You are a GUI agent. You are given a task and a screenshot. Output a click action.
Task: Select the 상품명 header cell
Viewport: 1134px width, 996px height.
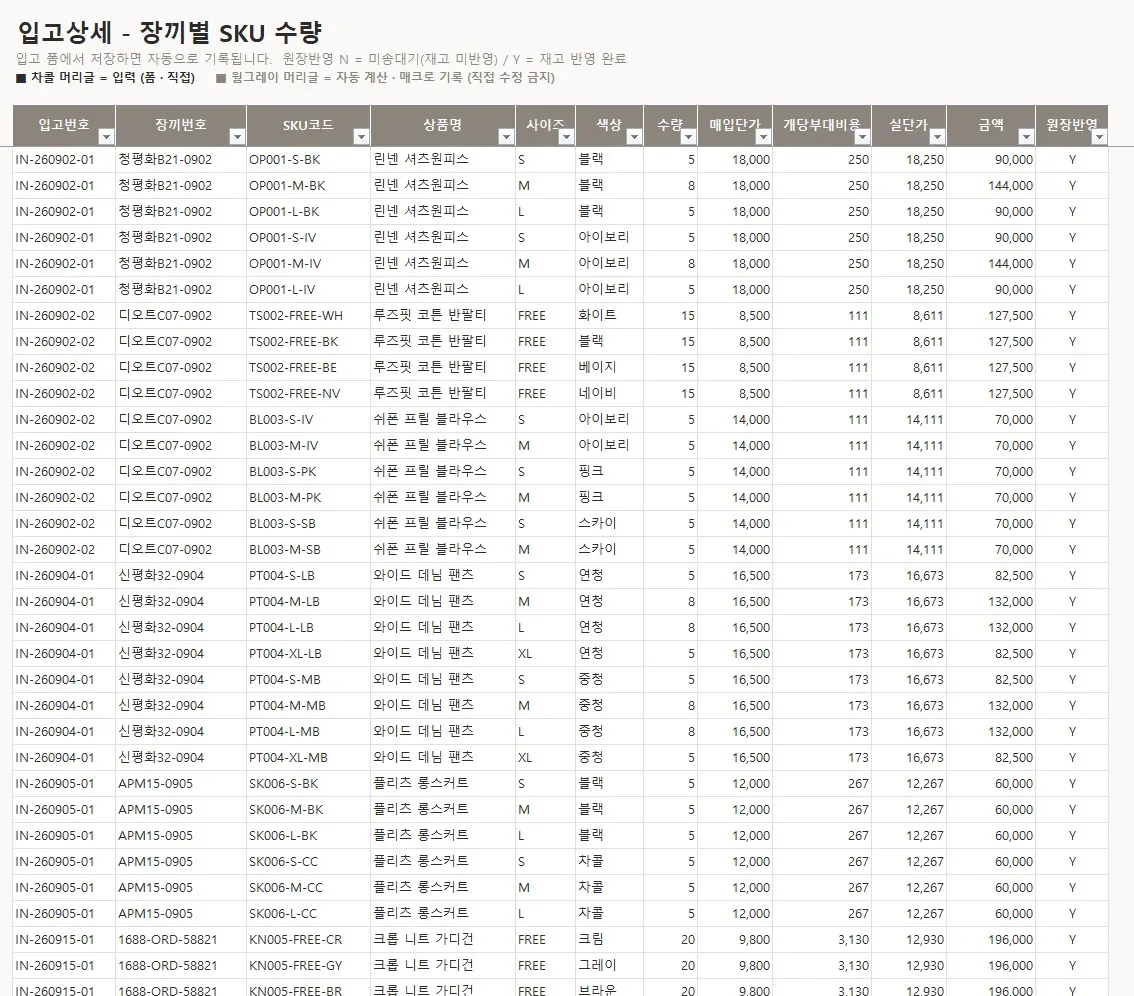(443, 125)
